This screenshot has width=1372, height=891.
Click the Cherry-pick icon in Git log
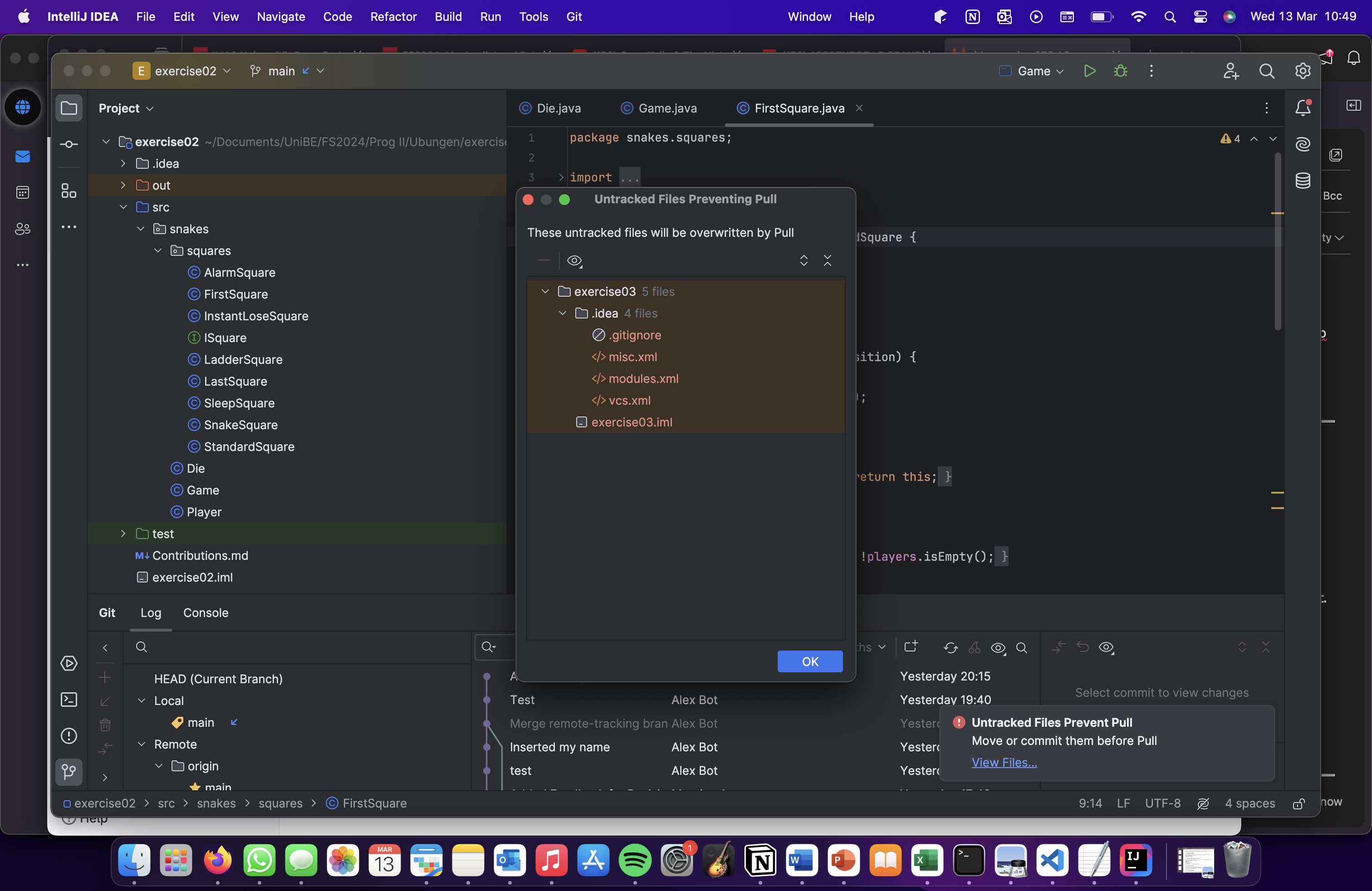tap(974, 648)
